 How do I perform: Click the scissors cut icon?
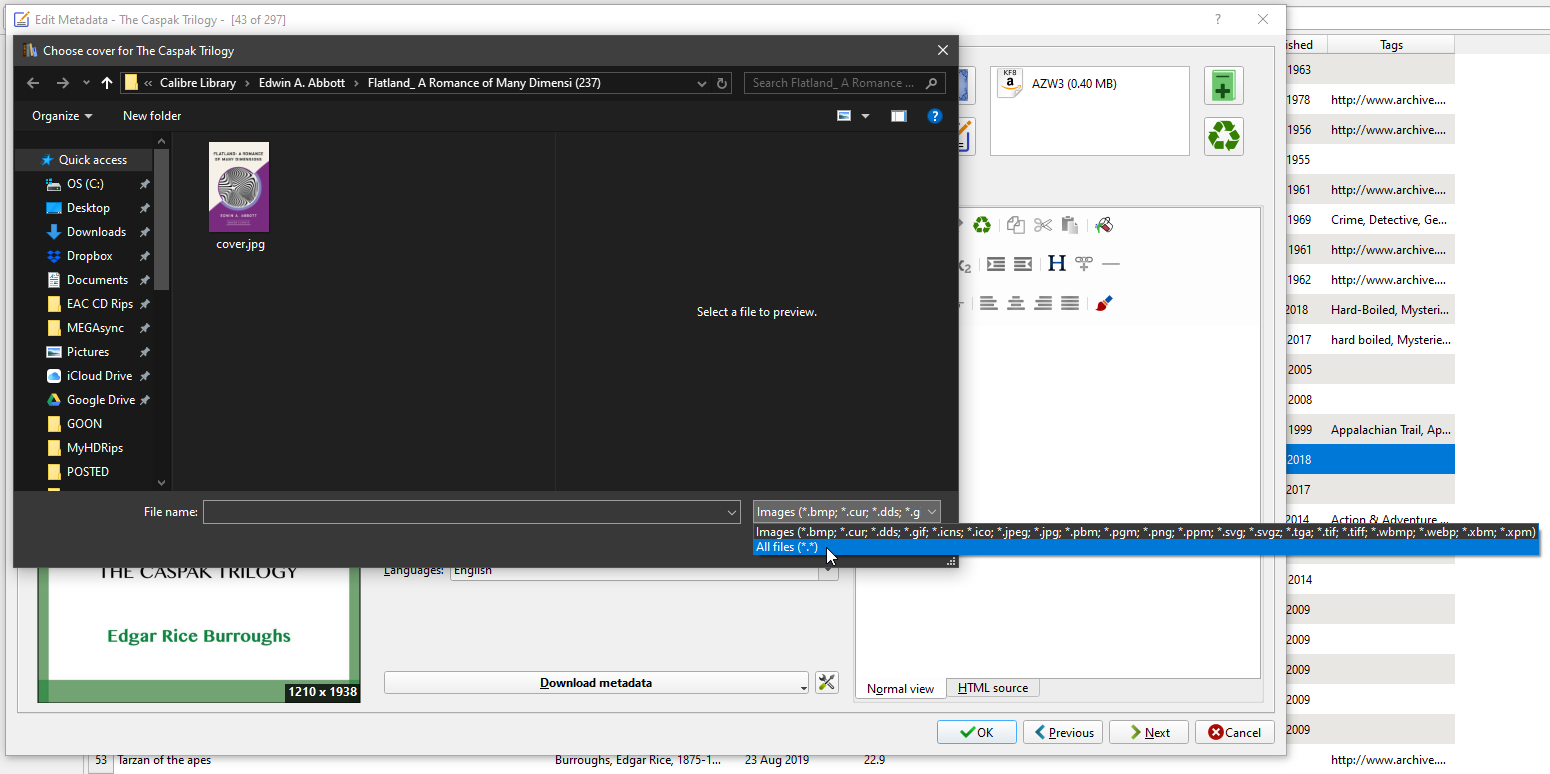1043,225
